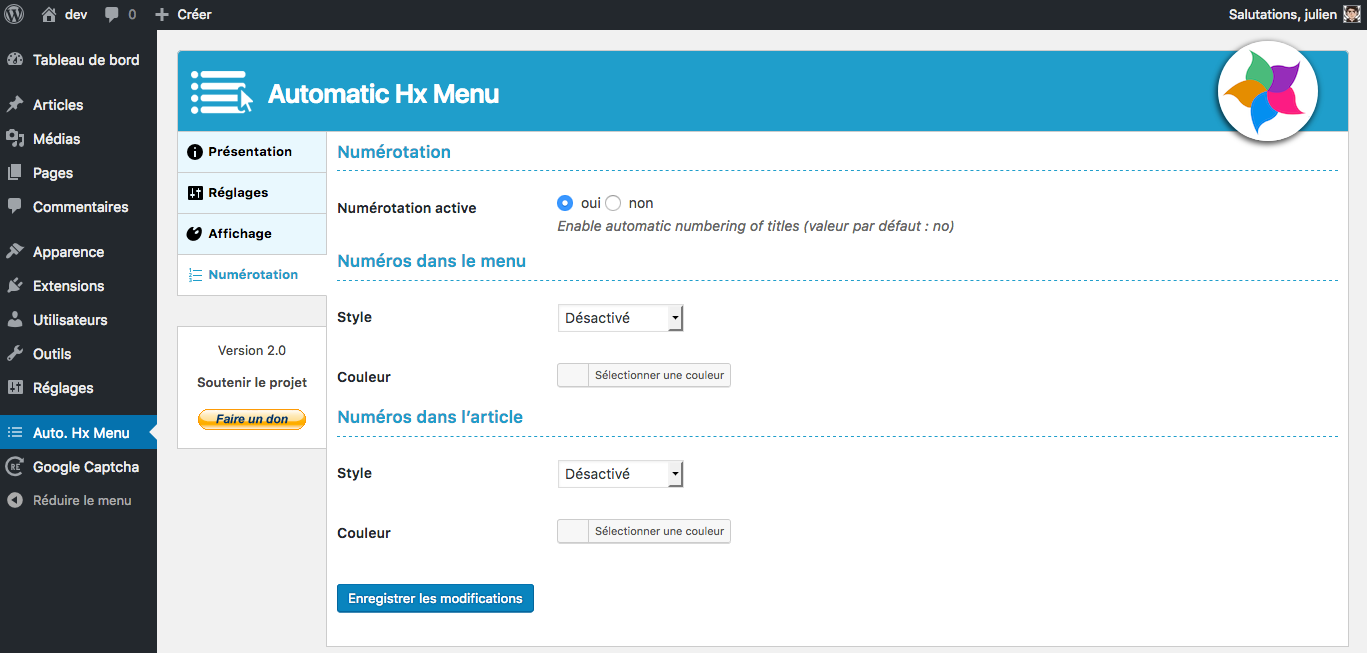The width and height of the screenshot is (1367, 653).
Task: Click julien's avatar in the admin bar
Action: tap(1351, 15)
